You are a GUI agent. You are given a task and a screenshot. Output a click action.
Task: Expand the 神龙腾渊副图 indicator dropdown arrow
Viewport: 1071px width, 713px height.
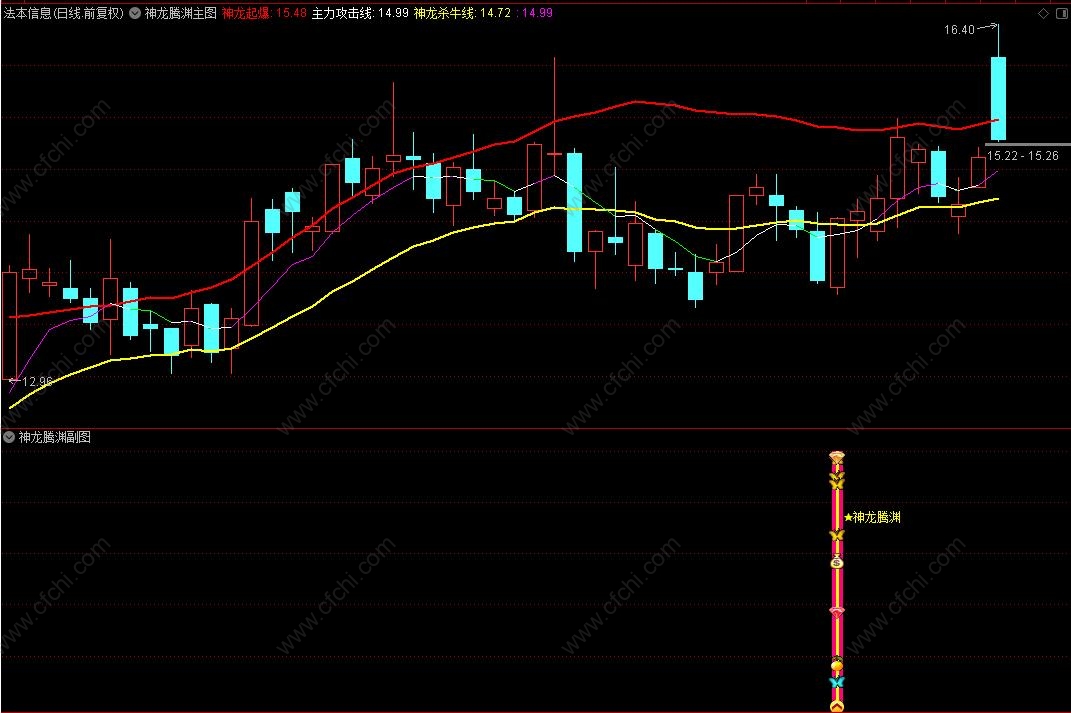pyautogui.click(x=9, y=437)
